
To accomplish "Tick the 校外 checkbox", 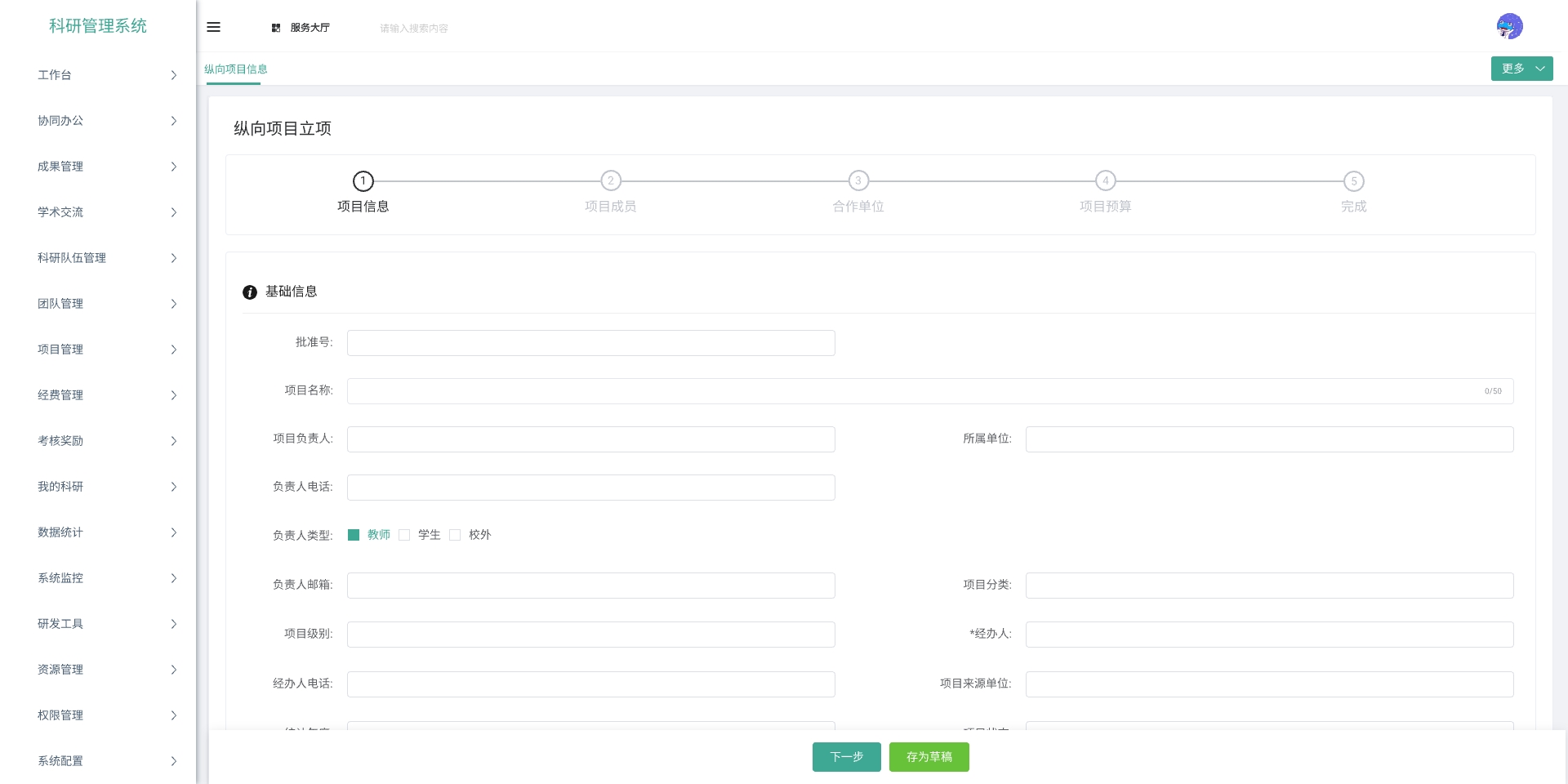I will (455, 535).
